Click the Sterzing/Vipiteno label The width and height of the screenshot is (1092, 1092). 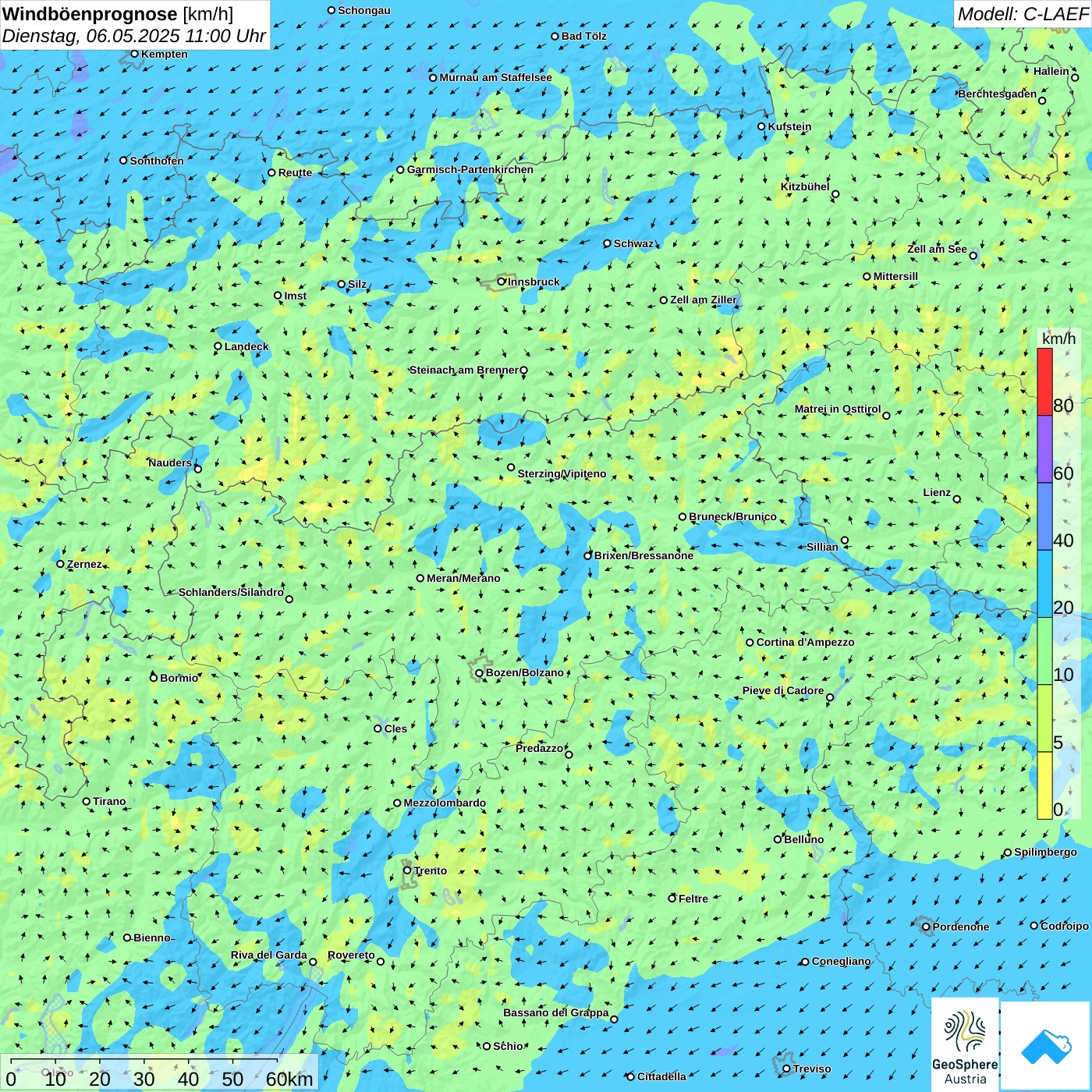coord(562,473)
